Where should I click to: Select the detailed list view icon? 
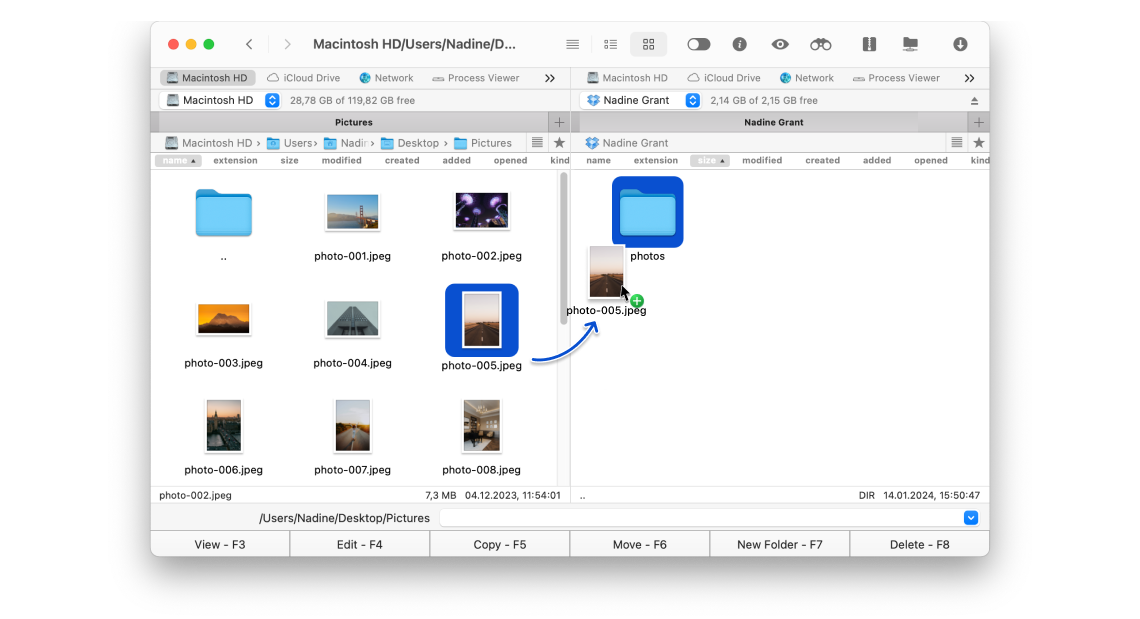[610, 44]
